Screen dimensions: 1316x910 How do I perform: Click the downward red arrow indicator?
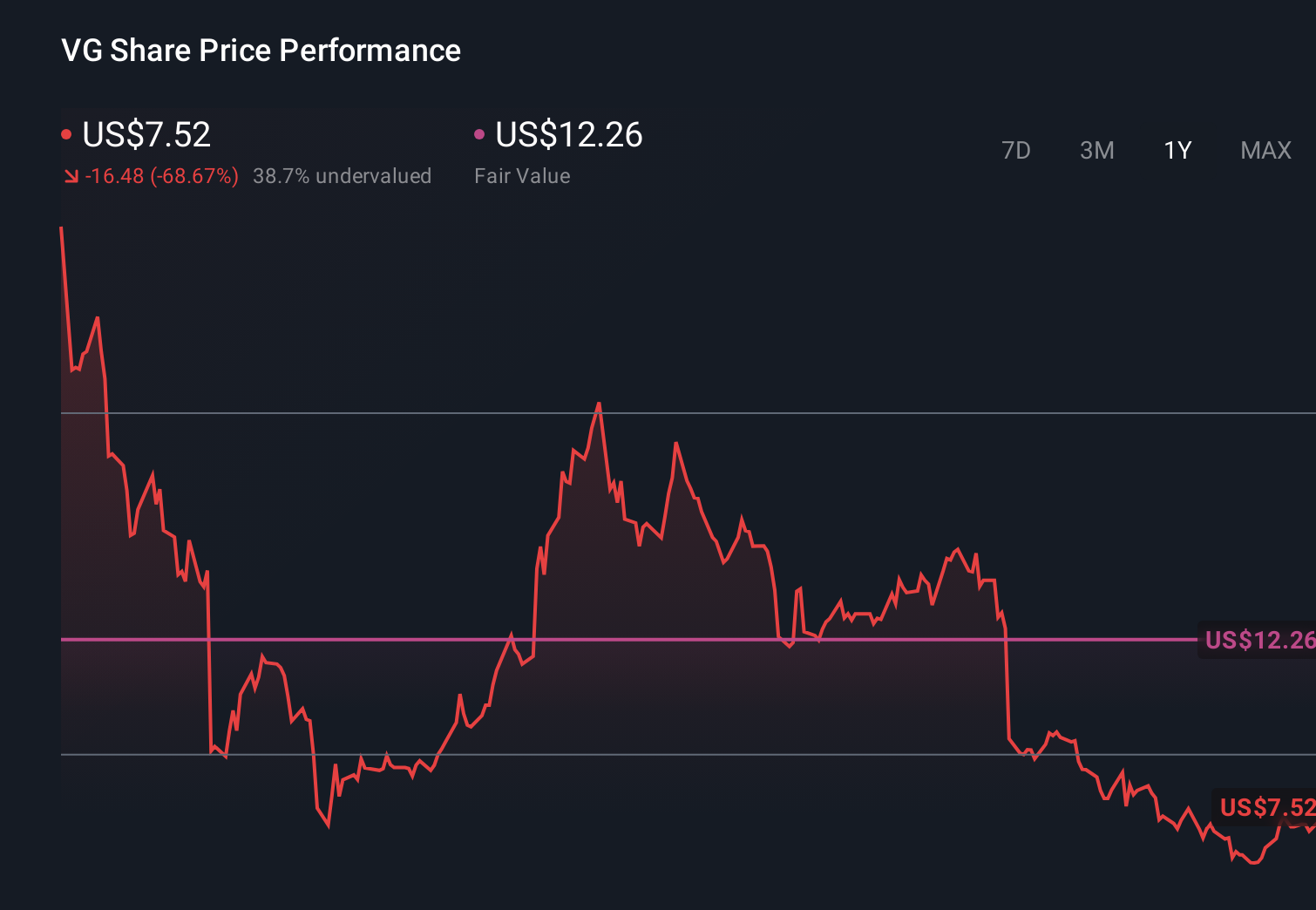pos(71,175)
